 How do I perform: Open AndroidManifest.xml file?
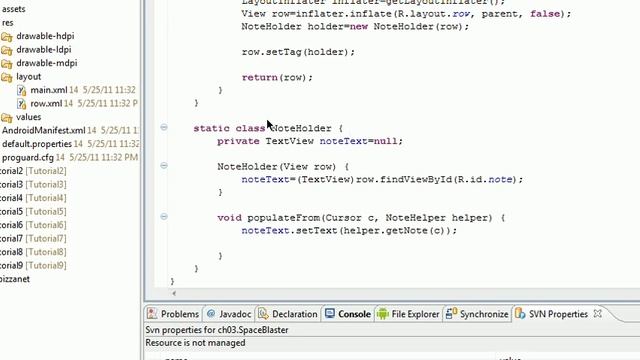click(44, 130)
